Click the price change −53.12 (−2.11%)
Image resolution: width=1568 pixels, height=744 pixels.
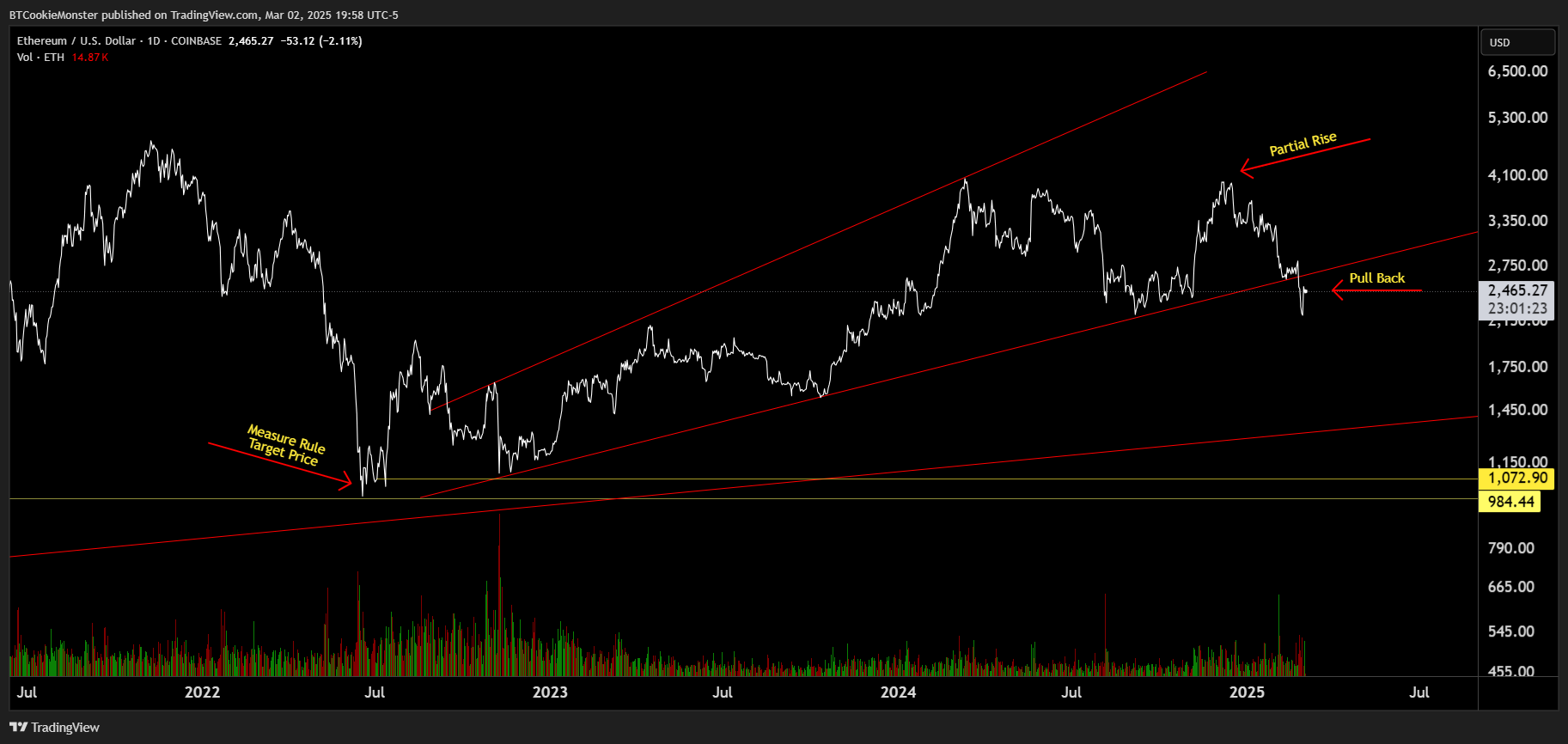point(321,41)
